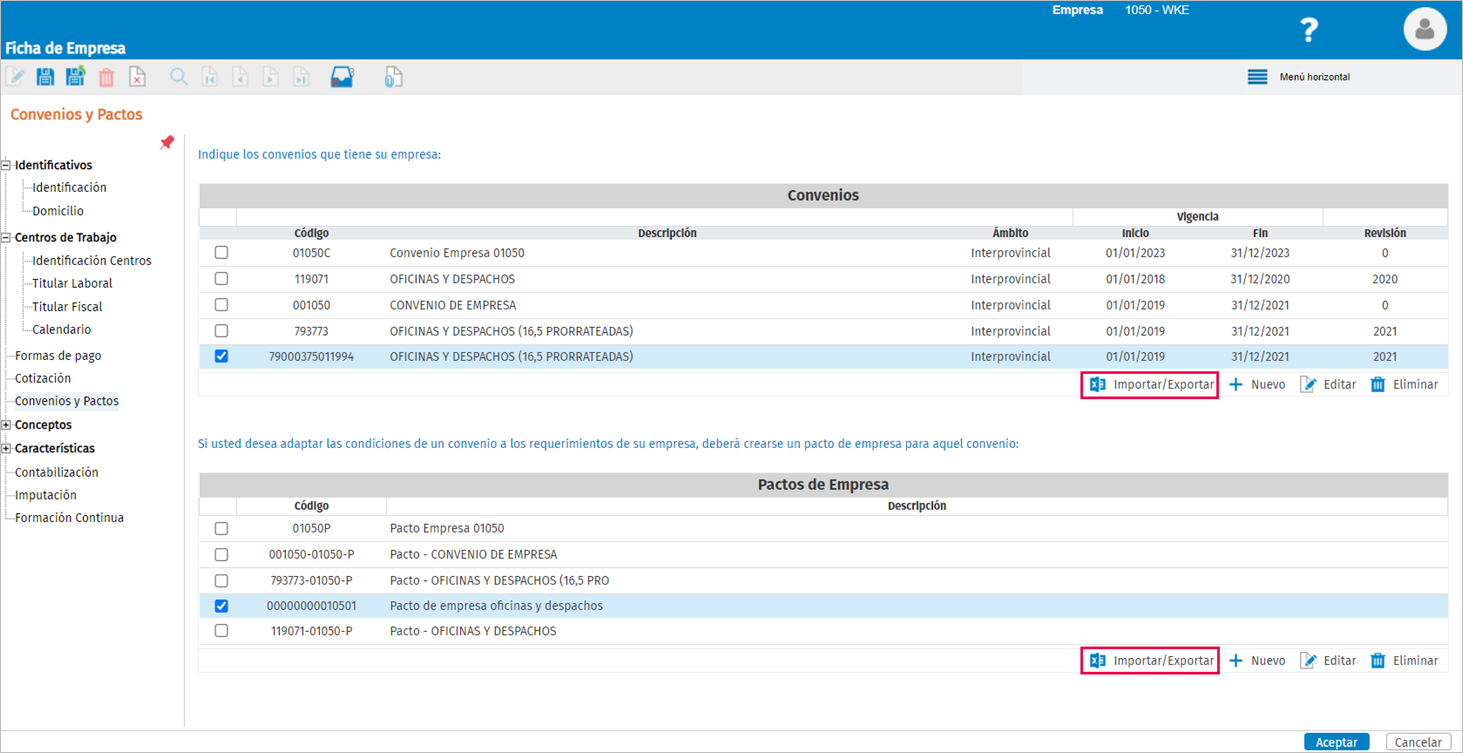The width and height of the screenshot is (1463, 753).
Task: Collapse the Identificativos tree node
Action: (x=6, y=166)
